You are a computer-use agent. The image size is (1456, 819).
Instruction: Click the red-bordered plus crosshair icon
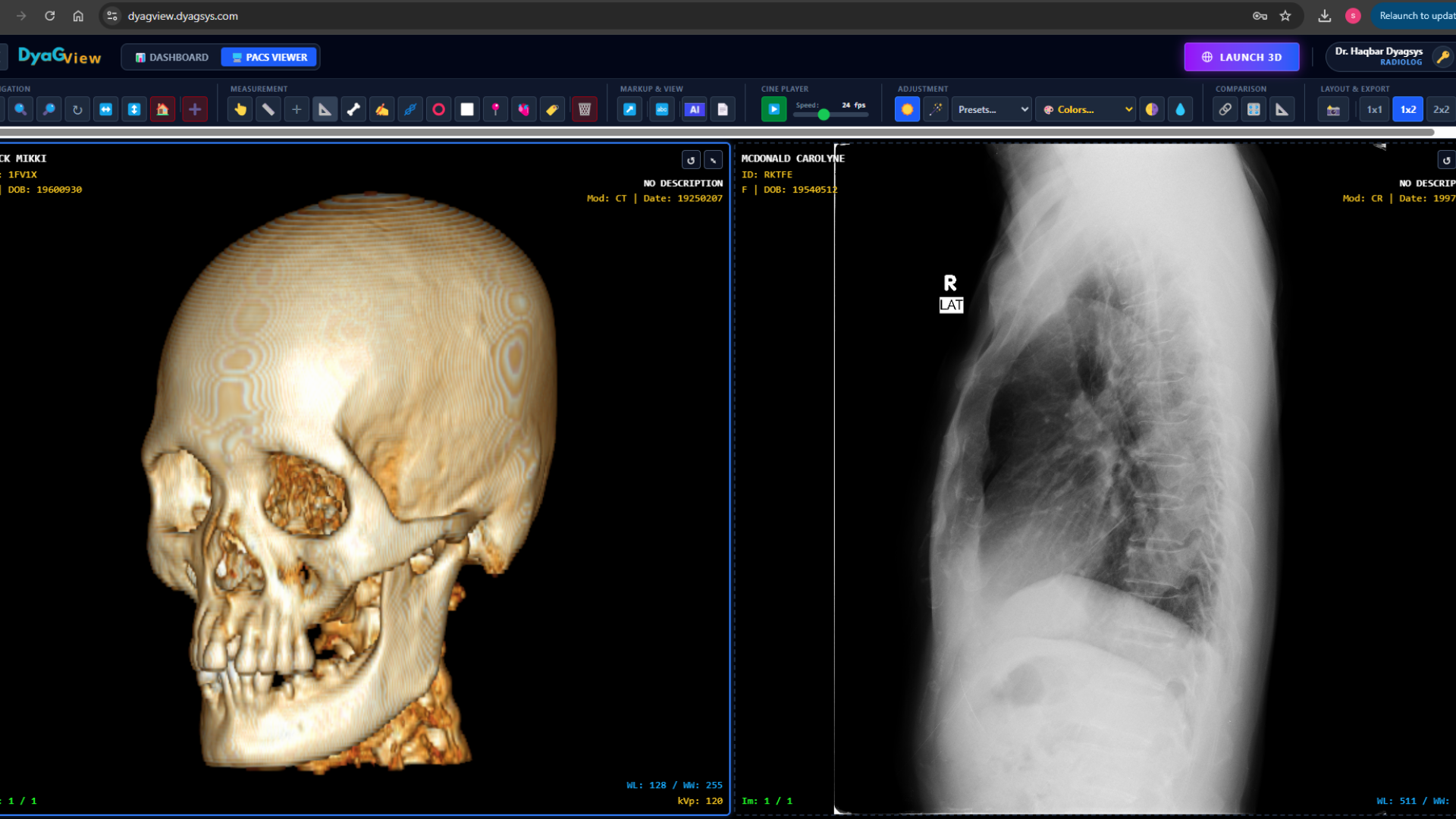coord(195,109)
